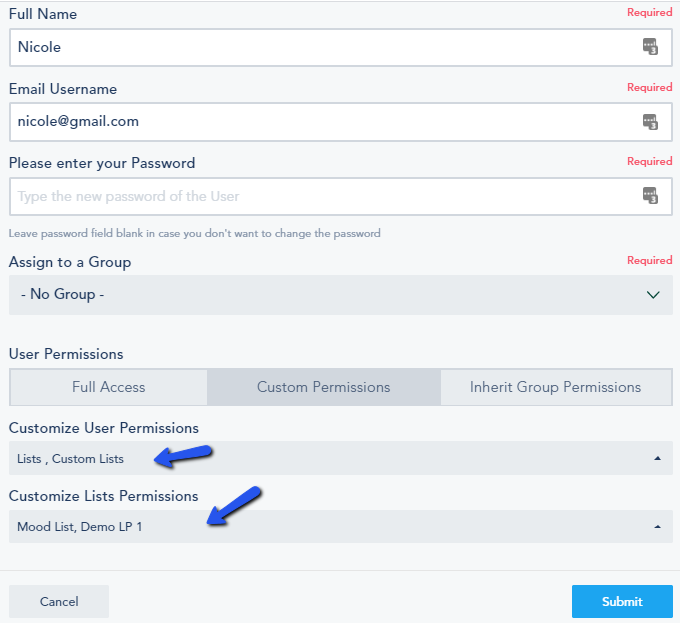Click the arrow beside Lists, Custom Lists
Viewport: 680px width, 623px height.
(x=657, y=458)
